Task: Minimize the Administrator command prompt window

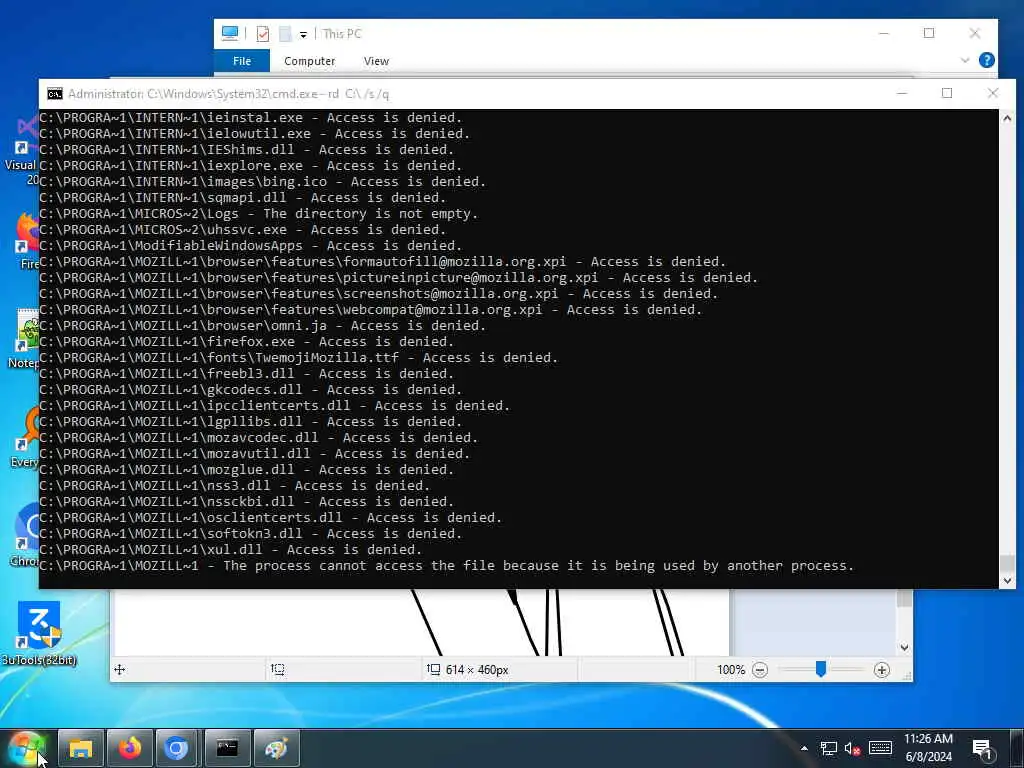Action: [x=902, y=93]
